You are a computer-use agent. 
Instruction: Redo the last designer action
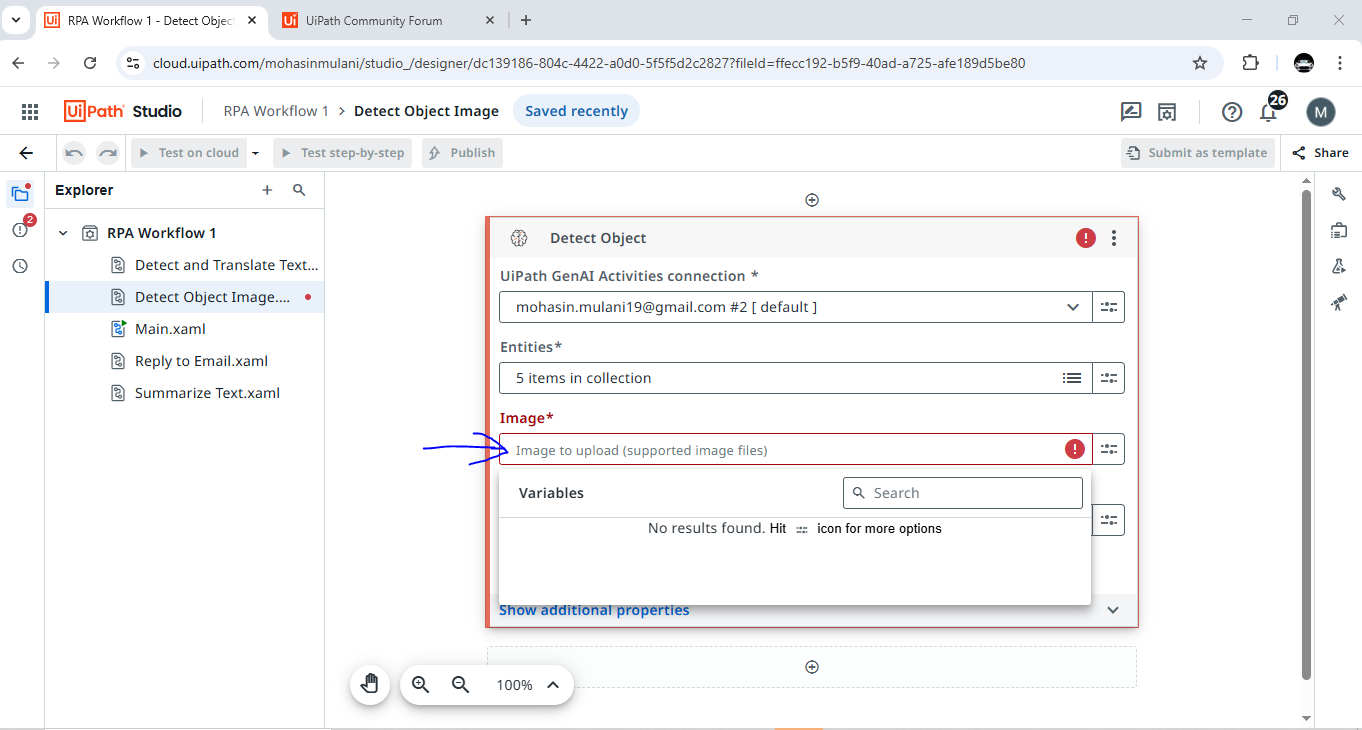point(108,153)
